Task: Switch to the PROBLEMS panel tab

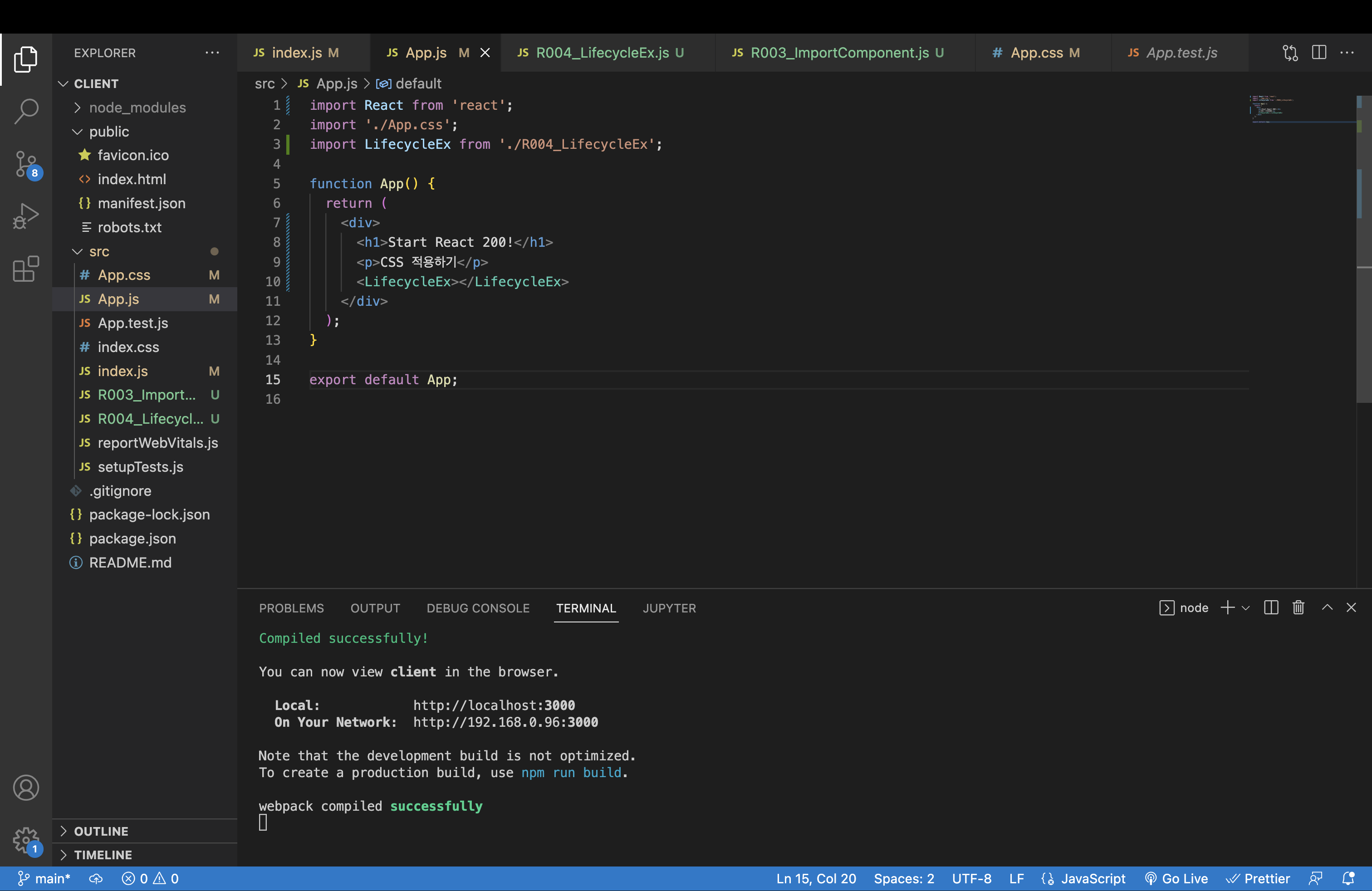Action: pos(291,608)
